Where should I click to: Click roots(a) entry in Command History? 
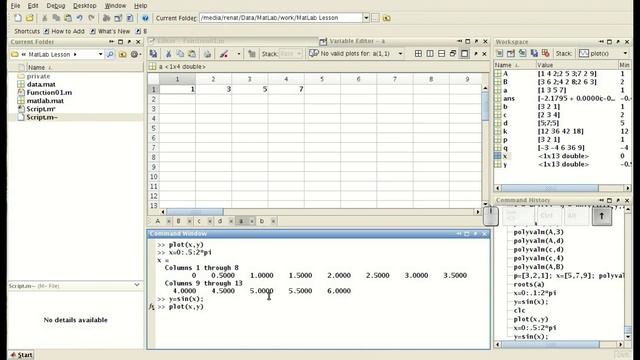[529, 284]
